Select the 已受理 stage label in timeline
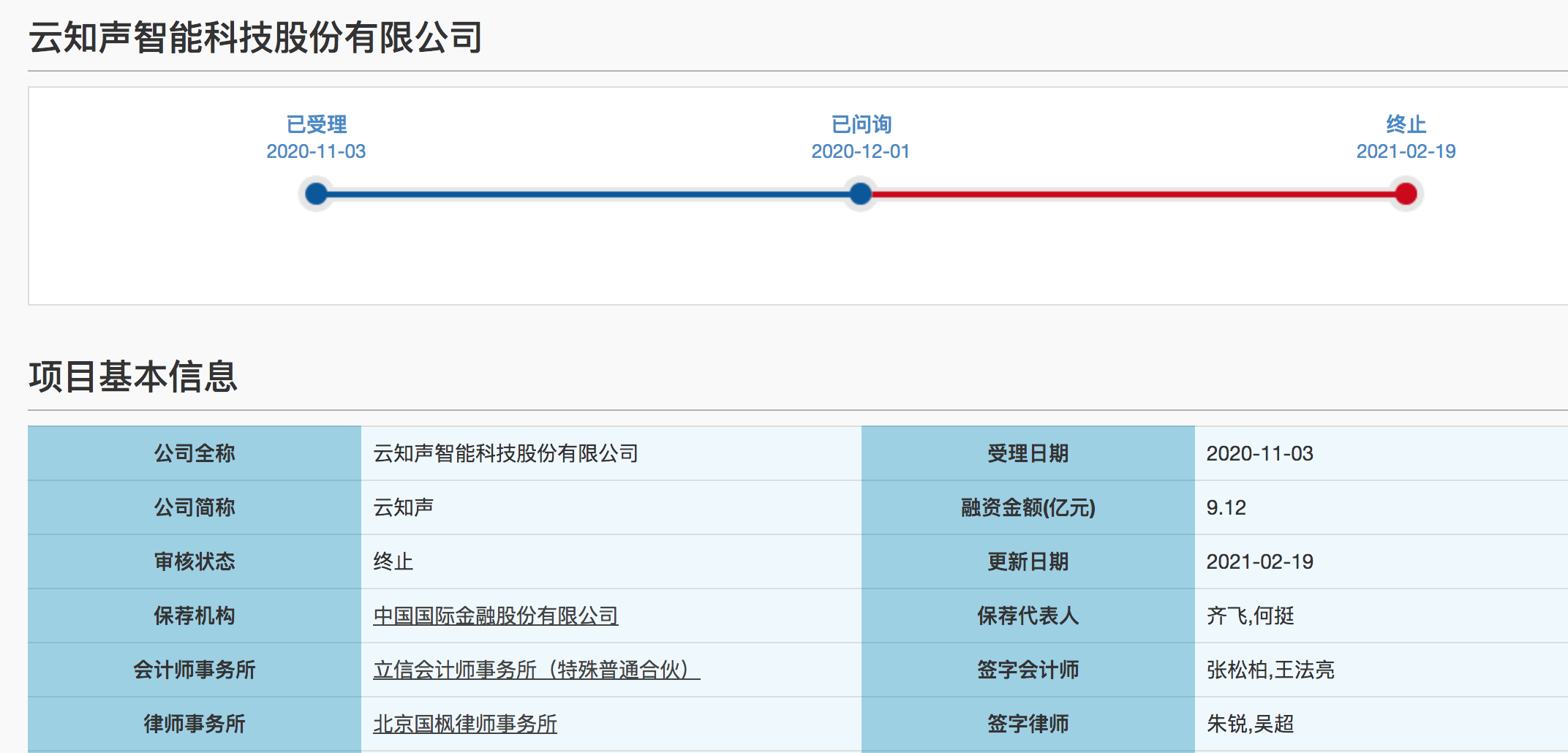The height and width of the screenshot is (753, 1568). click(x=316, y=124)
